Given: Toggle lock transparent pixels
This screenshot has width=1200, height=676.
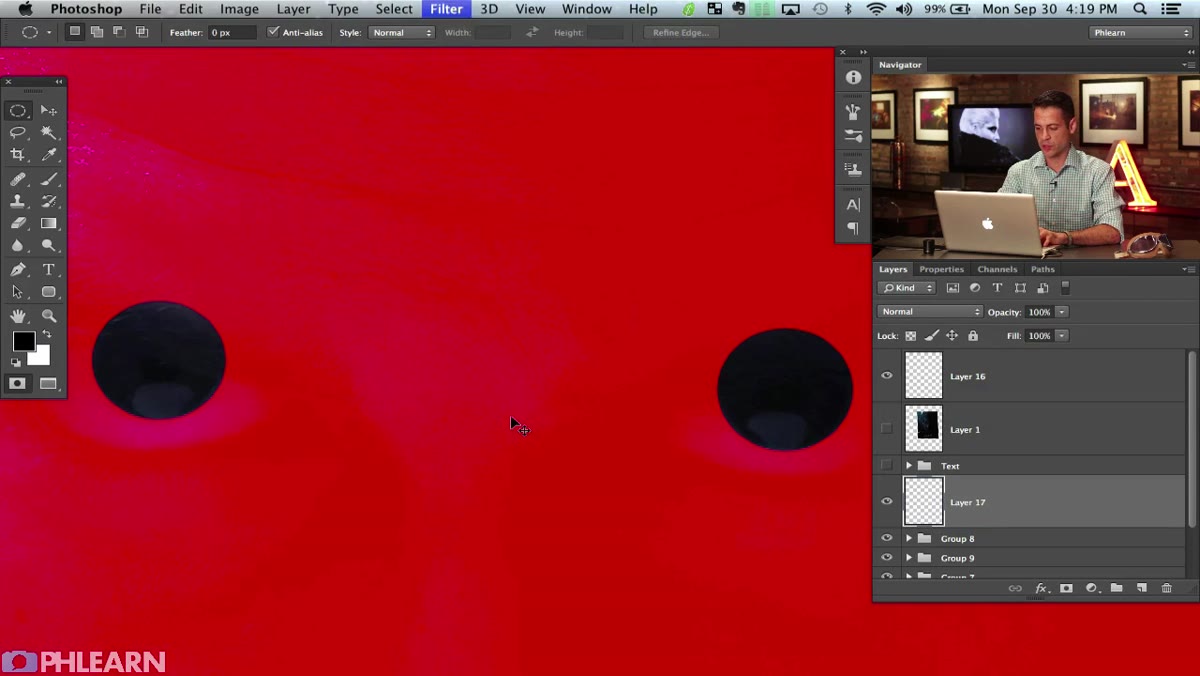Looking at the screenshot, I should click(910, 336).
